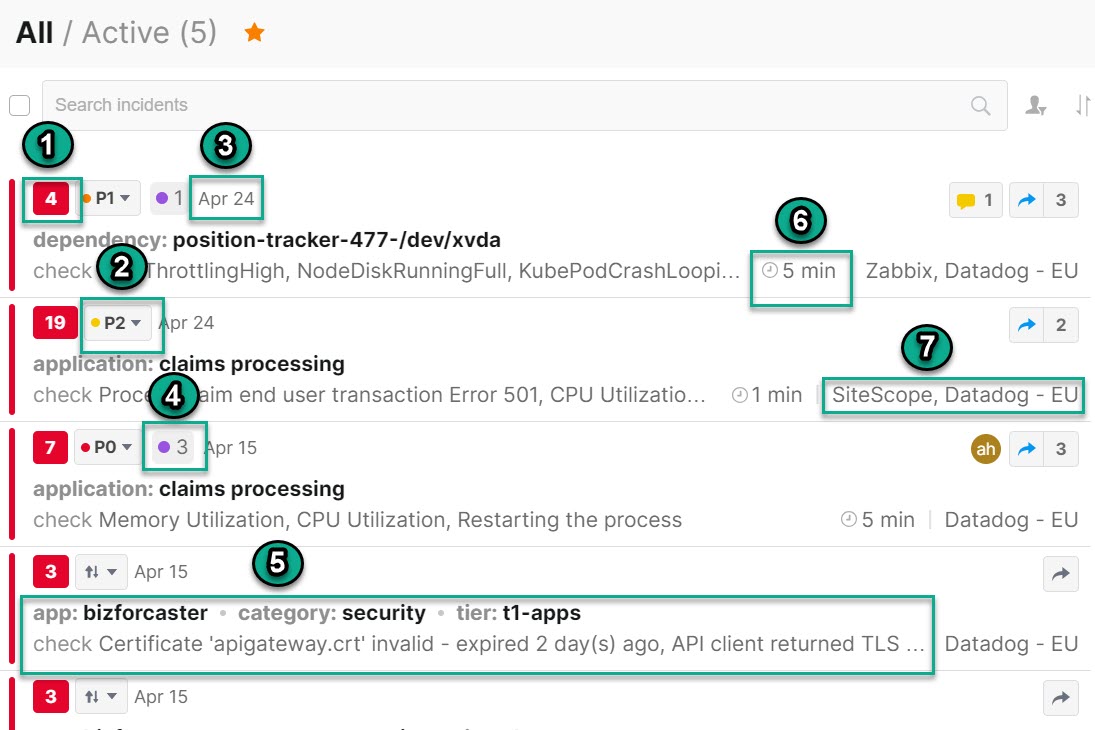The image size is (1095, 730).
Task: Share the position-tracker-477 incident via arrow
Action: 1027,200
